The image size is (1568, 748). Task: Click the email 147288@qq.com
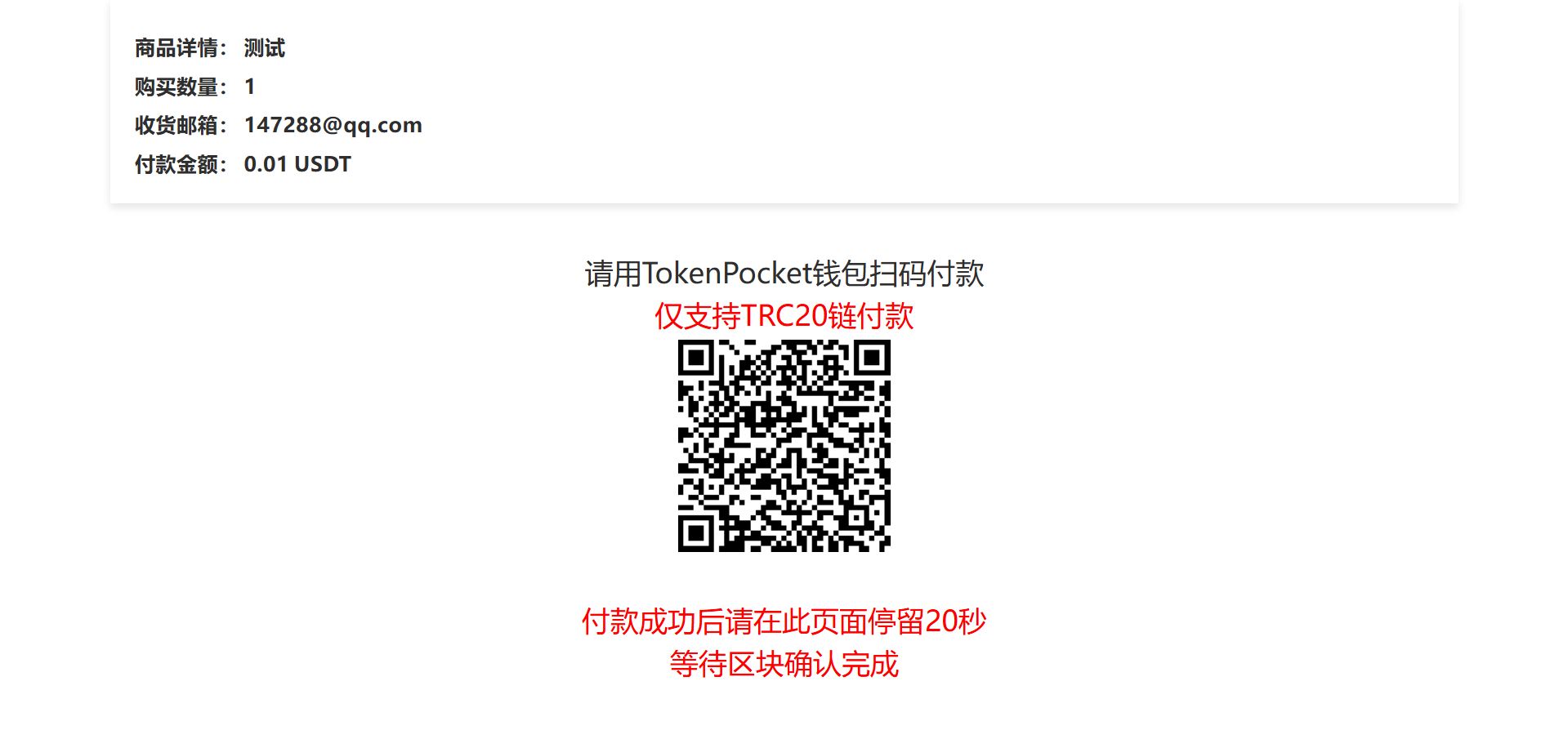(x=333, y=125)
